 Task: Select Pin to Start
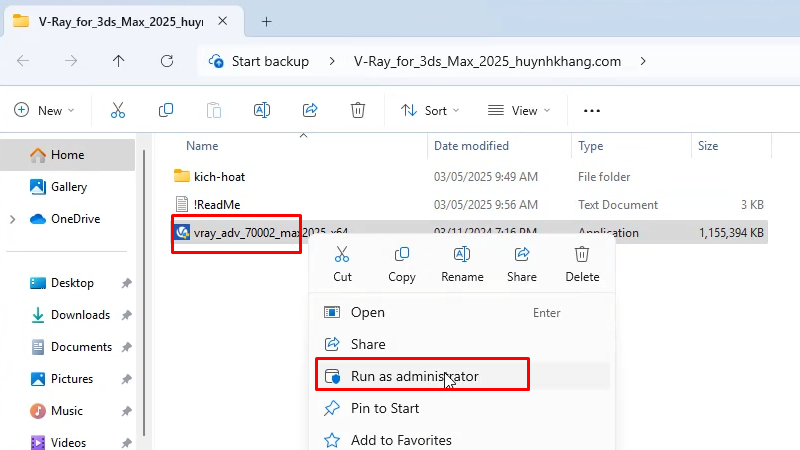(x=462, y=408)
